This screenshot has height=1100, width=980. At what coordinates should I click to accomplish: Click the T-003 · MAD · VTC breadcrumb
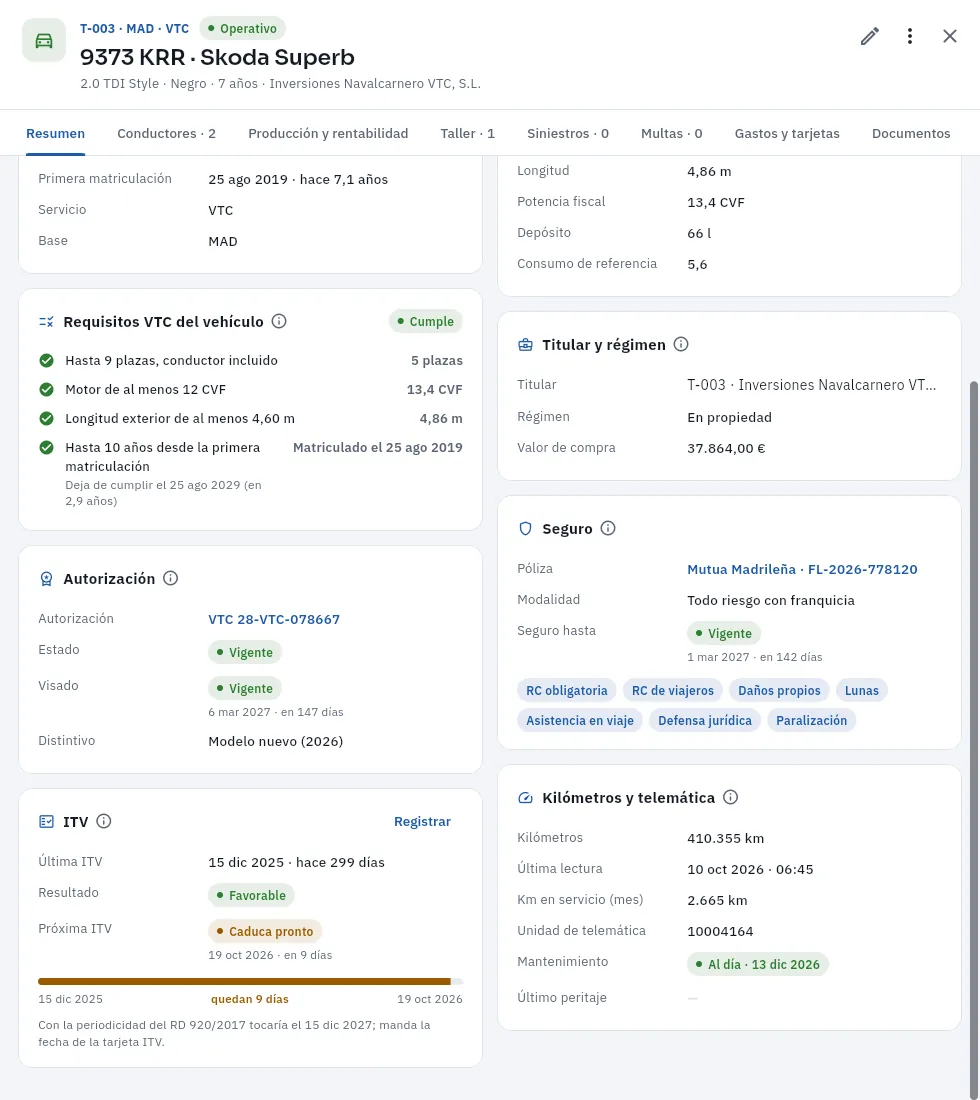pos(135,29)
